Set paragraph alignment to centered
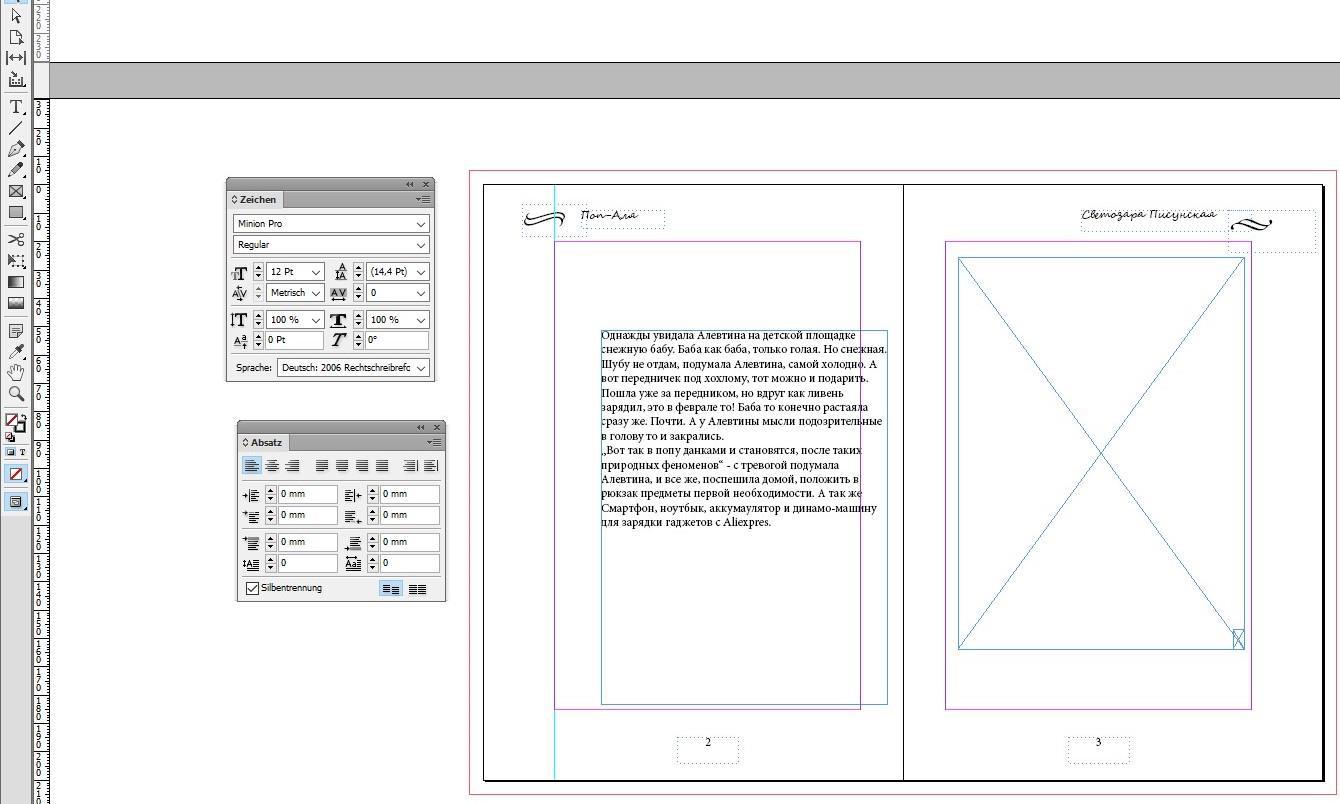 (x=272, y=466)
